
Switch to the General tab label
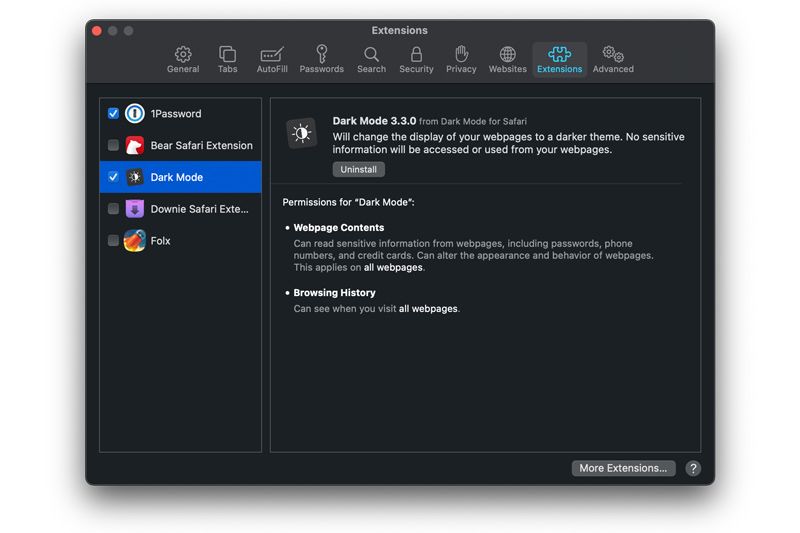[x=183, y=69]
